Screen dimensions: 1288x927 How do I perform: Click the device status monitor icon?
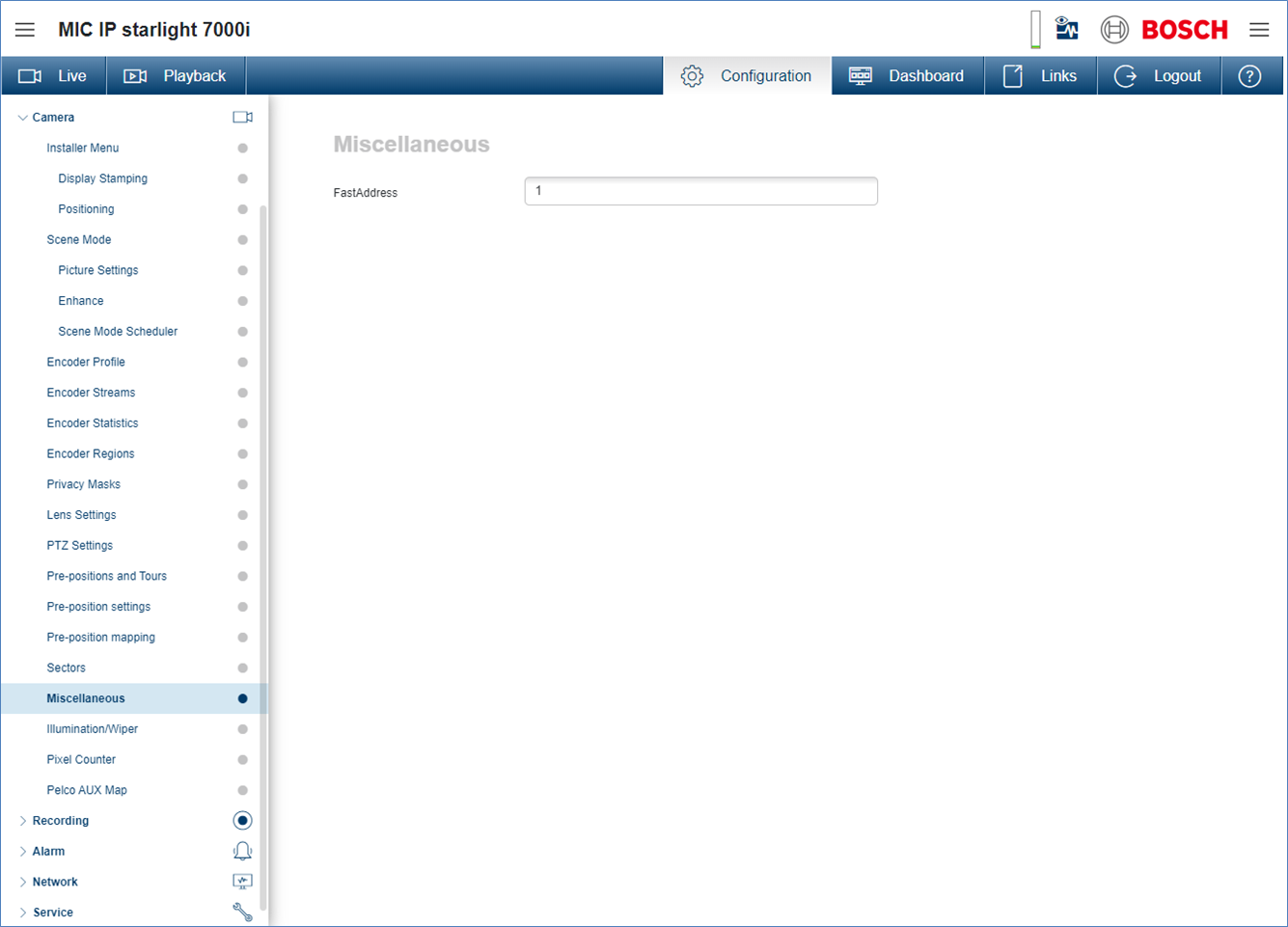[1066, 29]
